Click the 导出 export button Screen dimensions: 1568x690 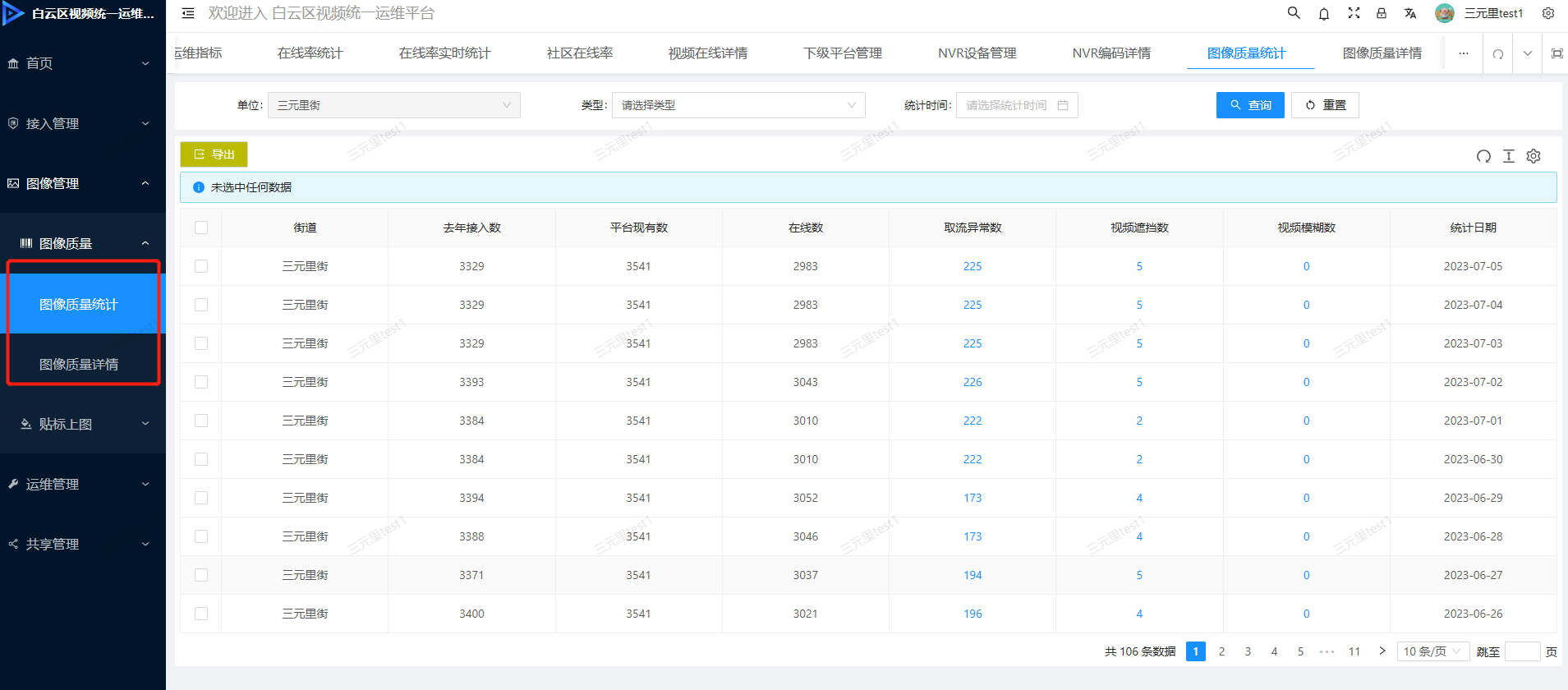point(214,154)
